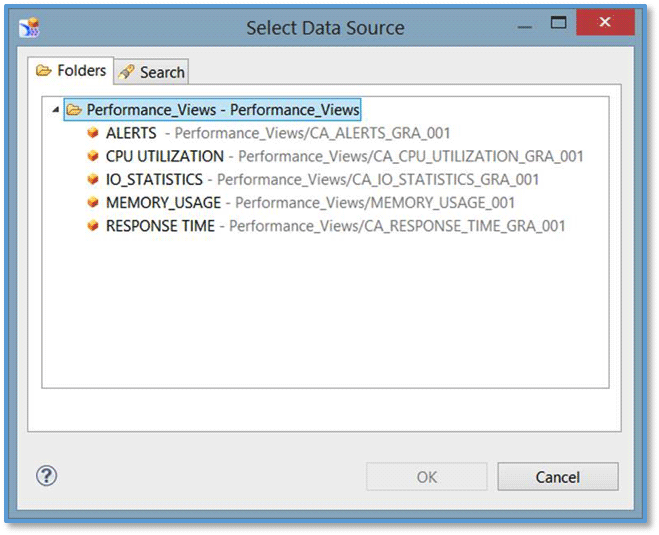Viewport: 659px width, 535px height.
Task: Select the Performance_Views root folder label
Action: click(x=222, y=110)
